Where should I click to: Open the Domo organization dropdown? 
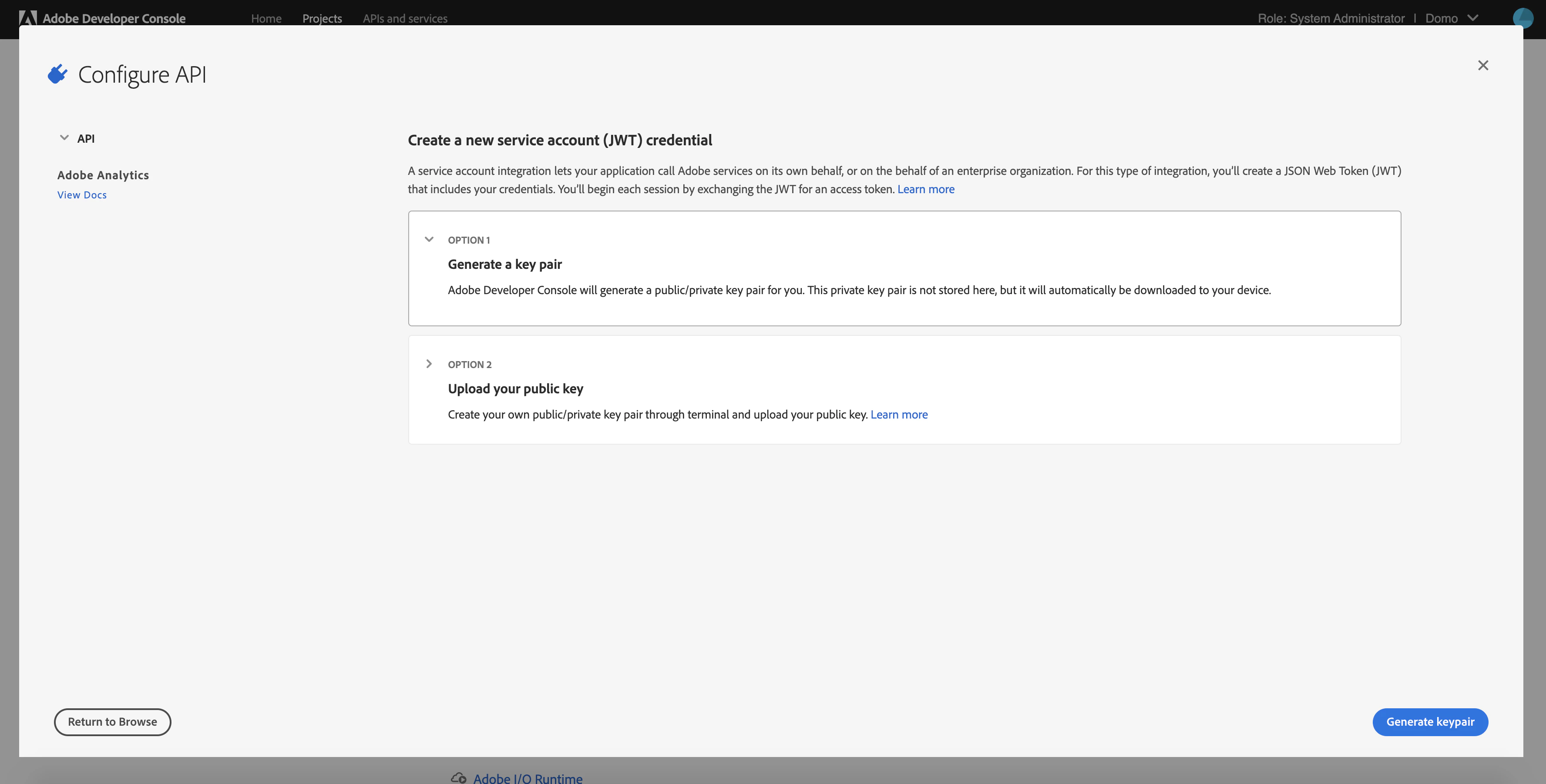click(1452, 18)
